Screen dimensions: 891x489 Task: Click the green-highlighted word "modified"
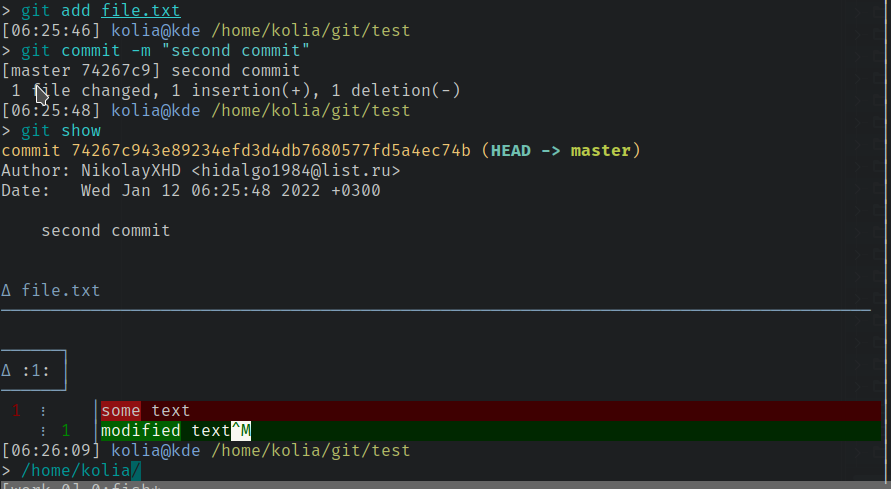tap(141, 431)
